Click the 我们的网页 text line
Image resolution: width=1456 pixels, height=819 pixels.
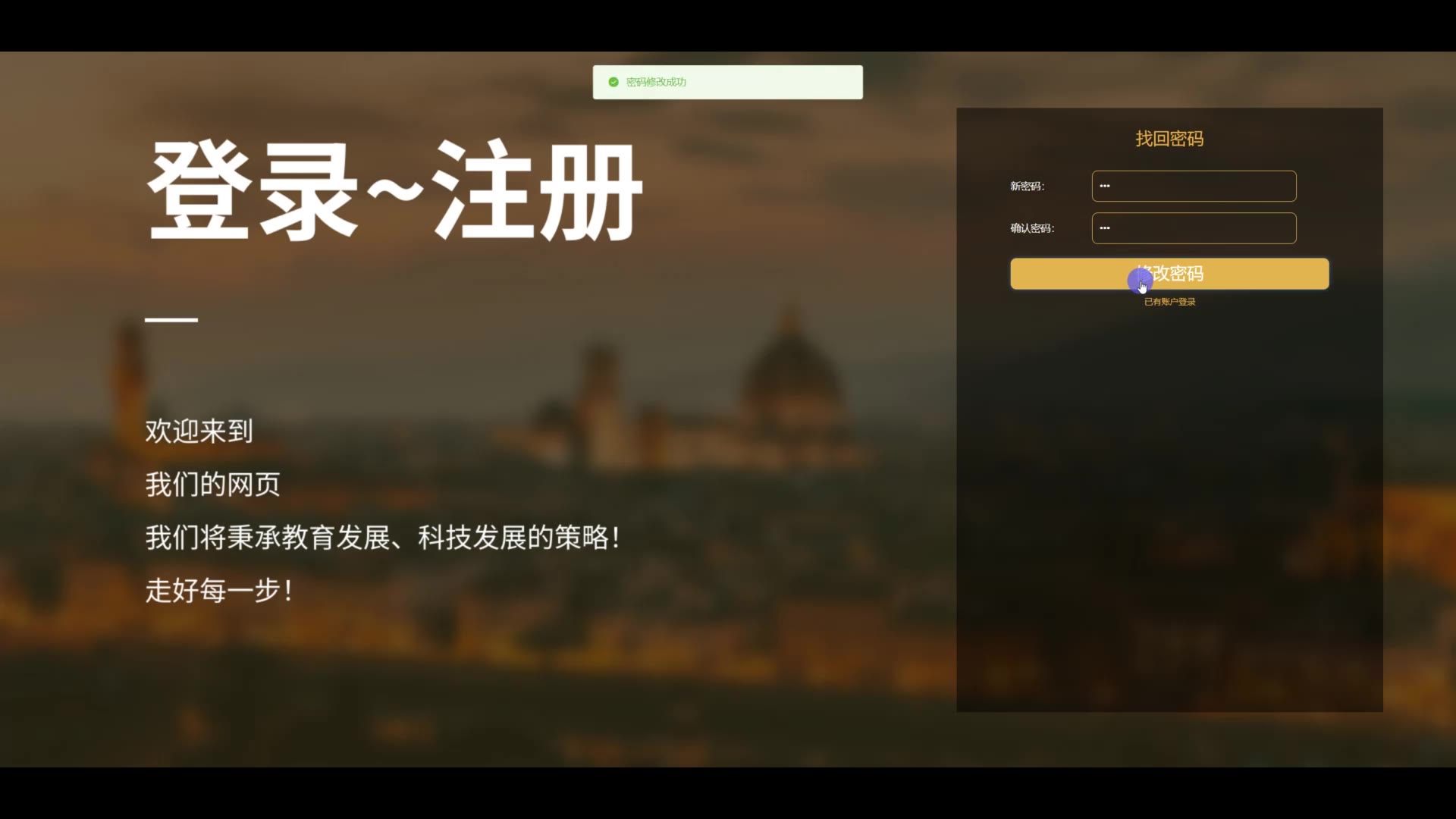[x=212, y=485]
